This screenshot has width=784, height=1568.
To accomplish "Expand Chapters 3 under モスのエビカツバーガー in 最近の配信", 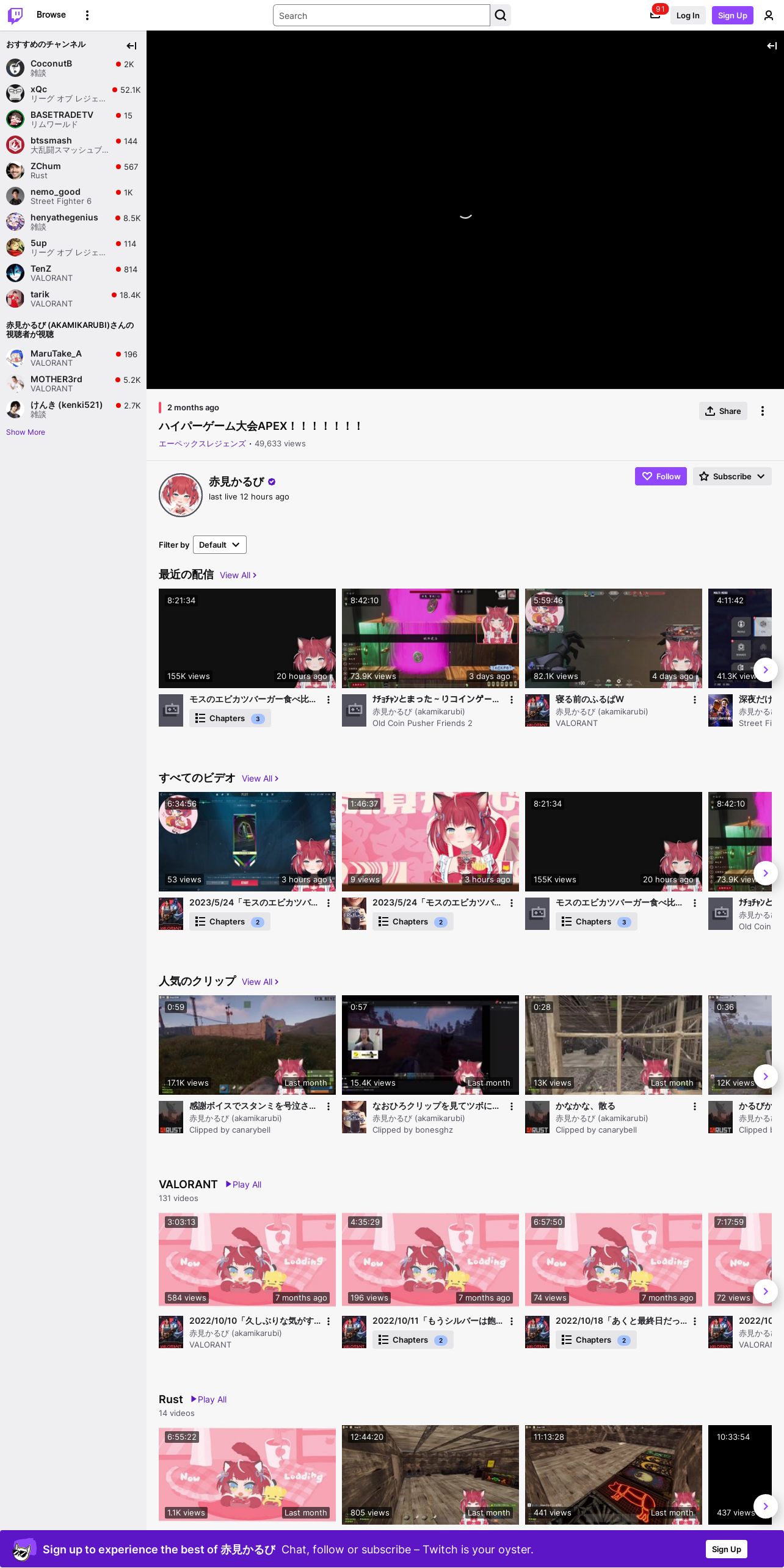I will 230,719.
